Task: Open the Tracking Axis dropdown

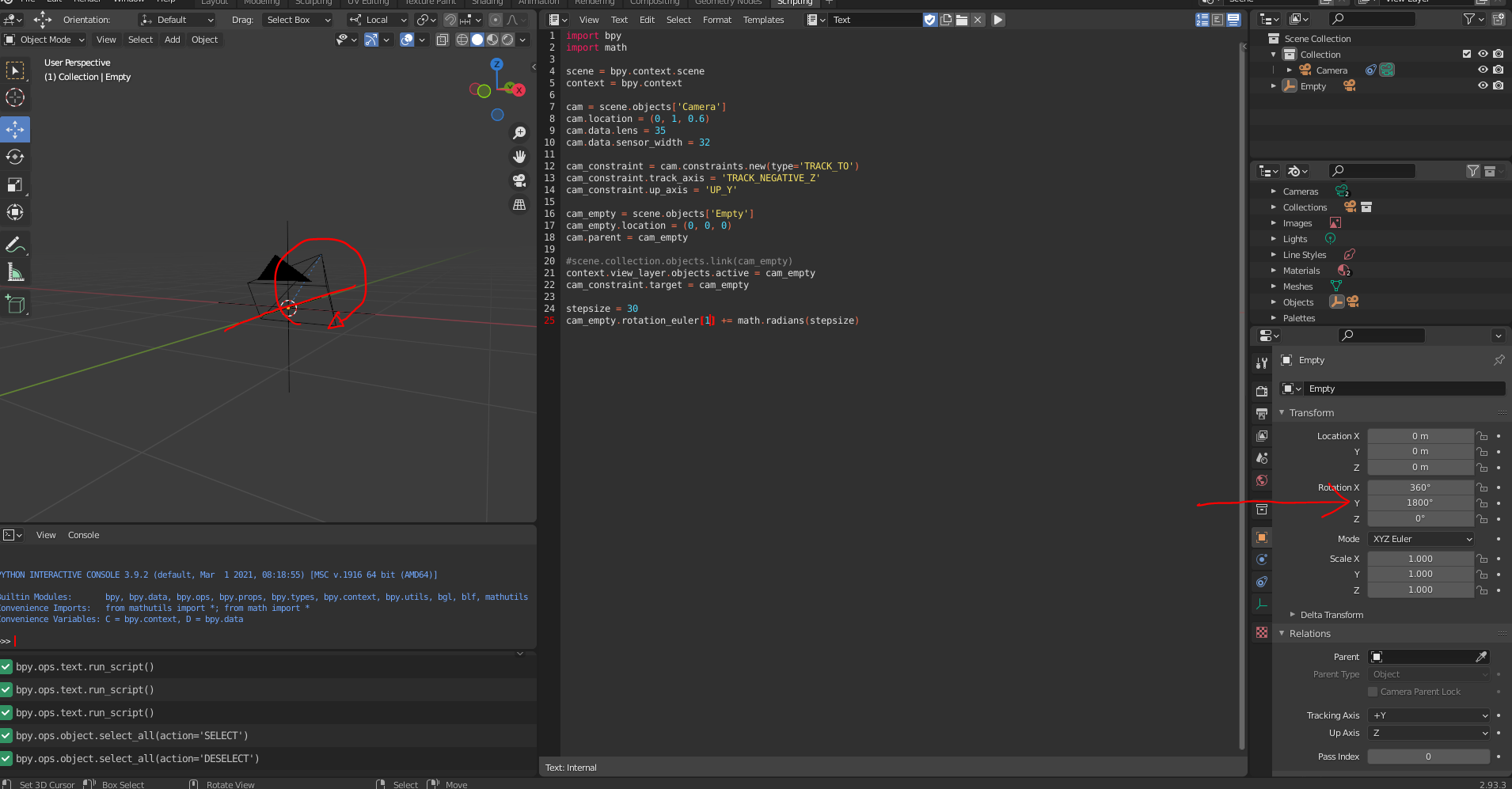Action: (x=1430, y=715)
